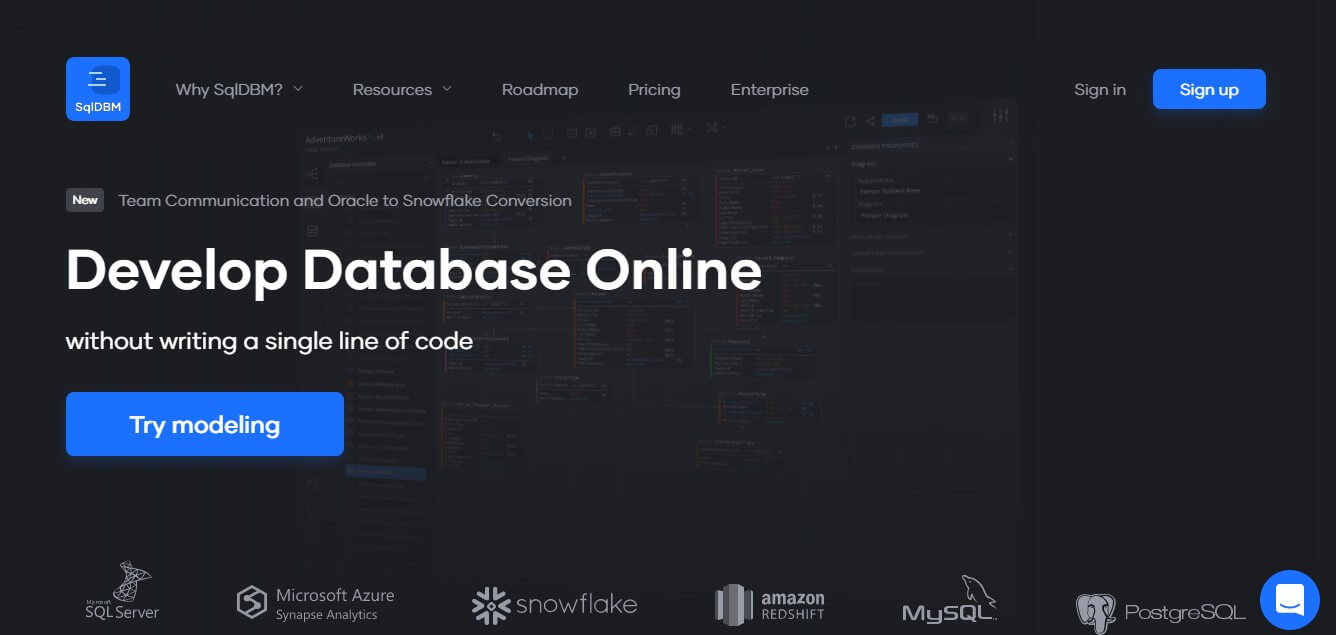Select the Snowflake logo

pos(554,604)
